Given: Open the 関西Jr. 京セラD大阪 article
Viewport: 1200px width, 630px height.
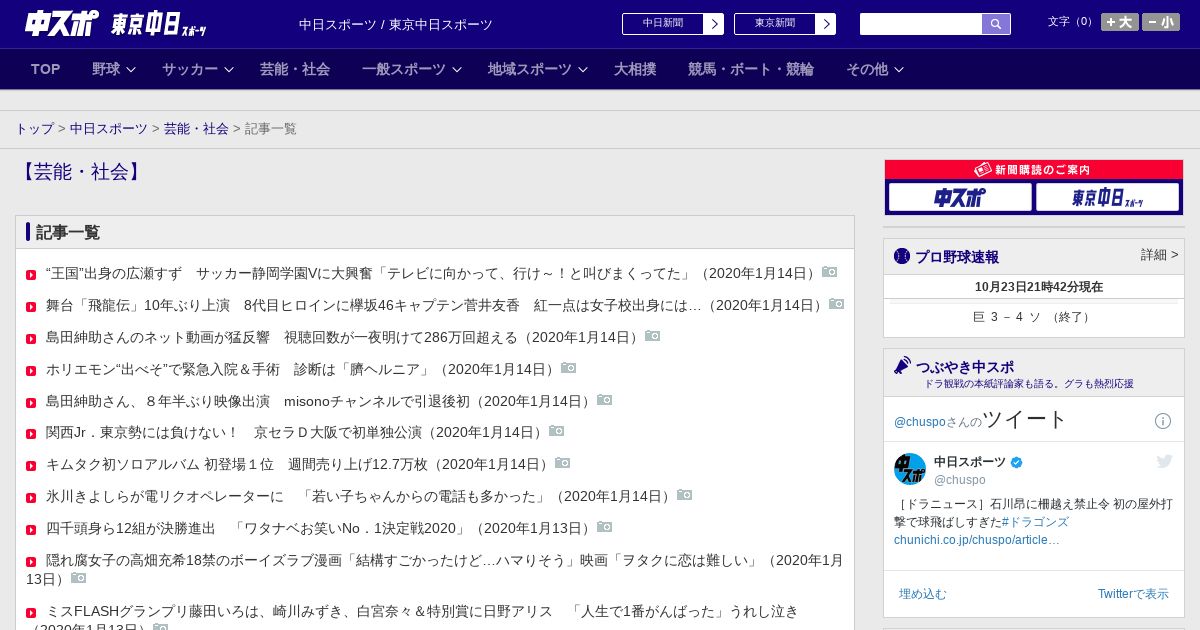Looking at the screenshot, I should coord(295,432).
